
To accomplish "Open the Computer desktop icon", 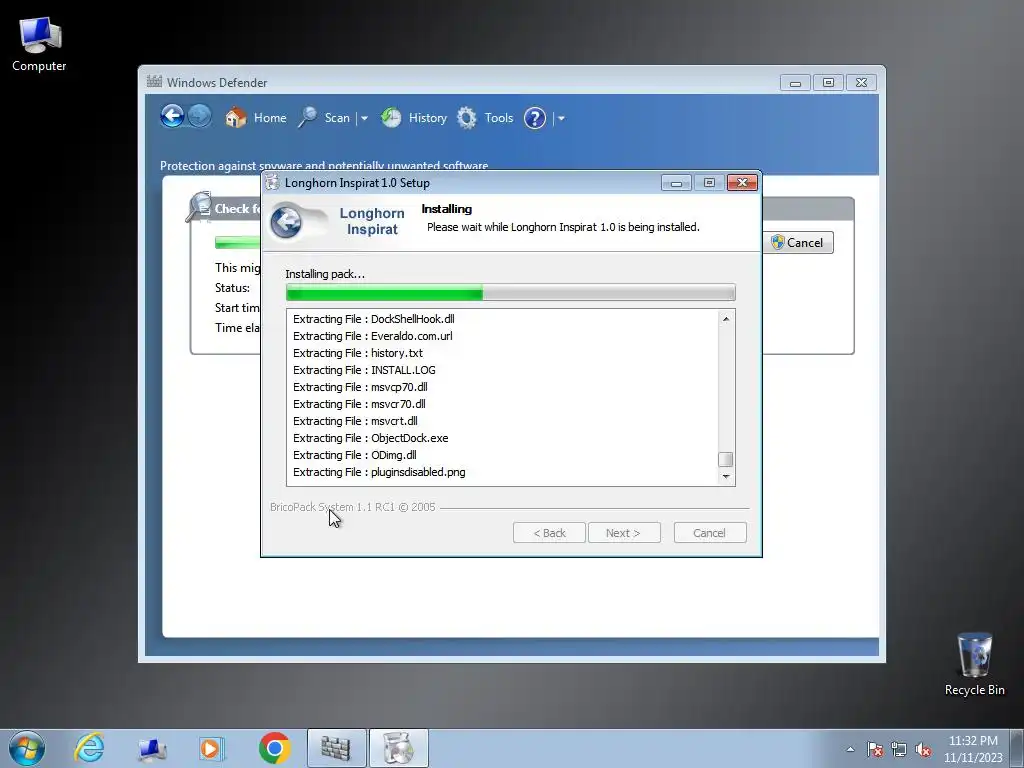I will tap(39, 44).
